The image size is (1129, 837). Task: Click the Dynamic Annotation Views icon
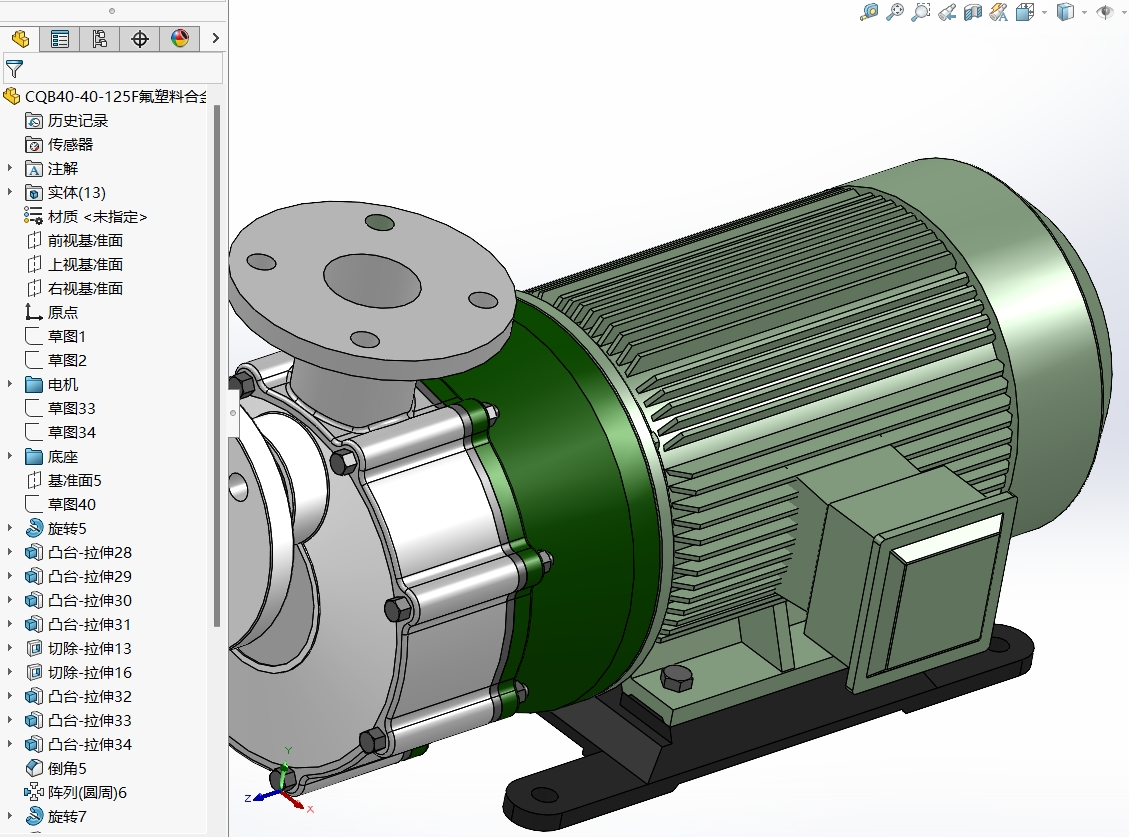[999, 12]
